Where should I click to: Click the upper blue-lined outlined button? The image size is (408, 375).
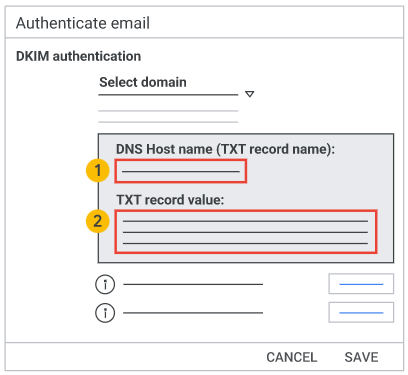pos(361,284)
